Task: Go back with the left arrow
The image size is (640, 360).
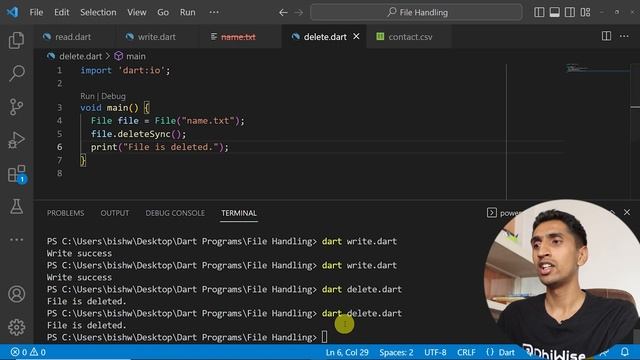Action: (x=283, y=13)
